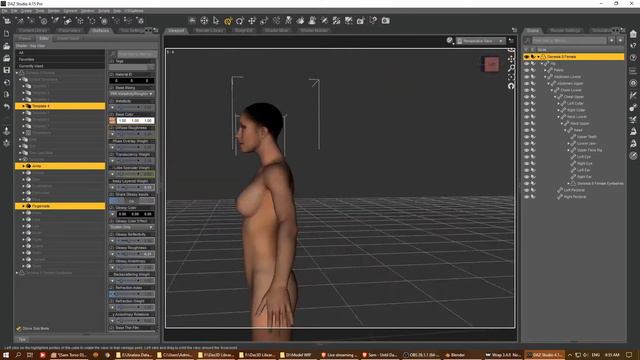Click the Scene filter search field

569,40
